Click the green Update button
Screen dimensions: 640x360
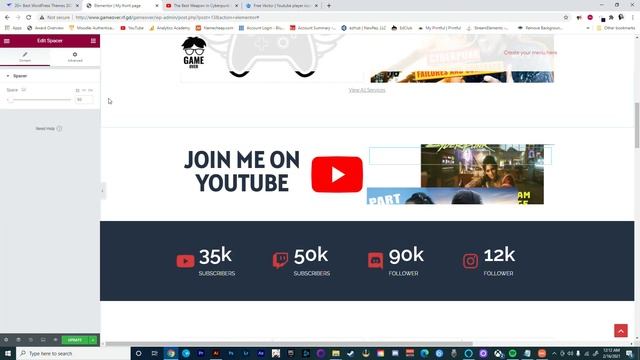click(x=75, y=340)
